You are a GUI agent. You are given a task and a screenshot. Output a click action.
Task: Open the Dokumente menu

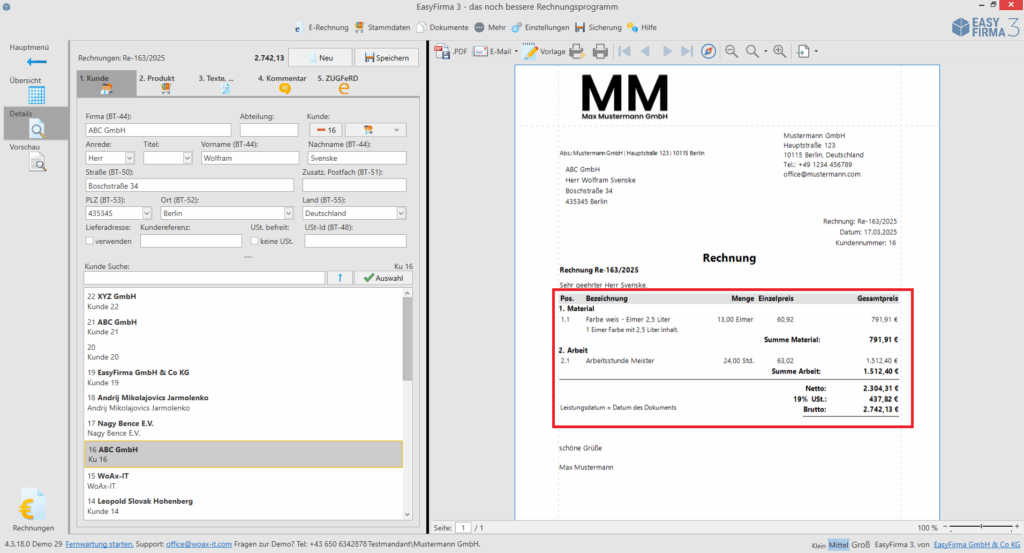point(443,27)
